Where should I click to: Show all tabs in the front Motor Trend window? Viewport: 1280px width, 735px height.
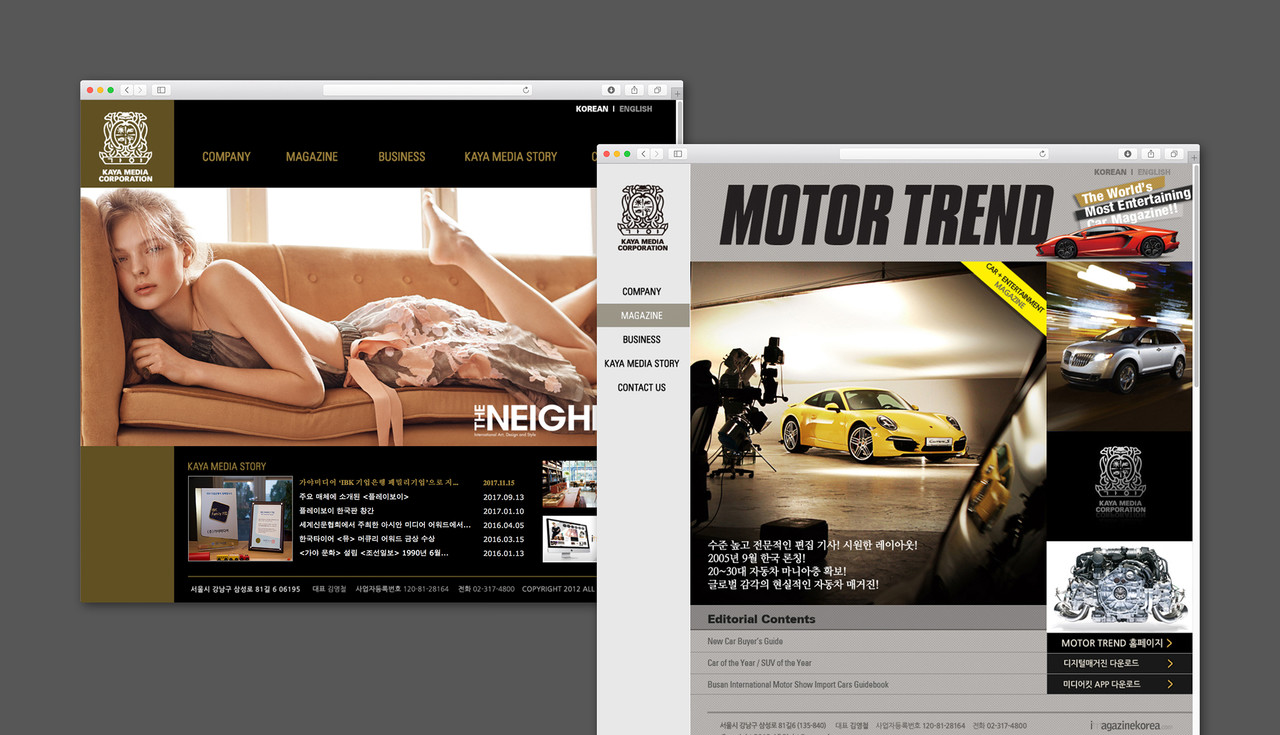pyautogui.click(x=1174, y=154)
